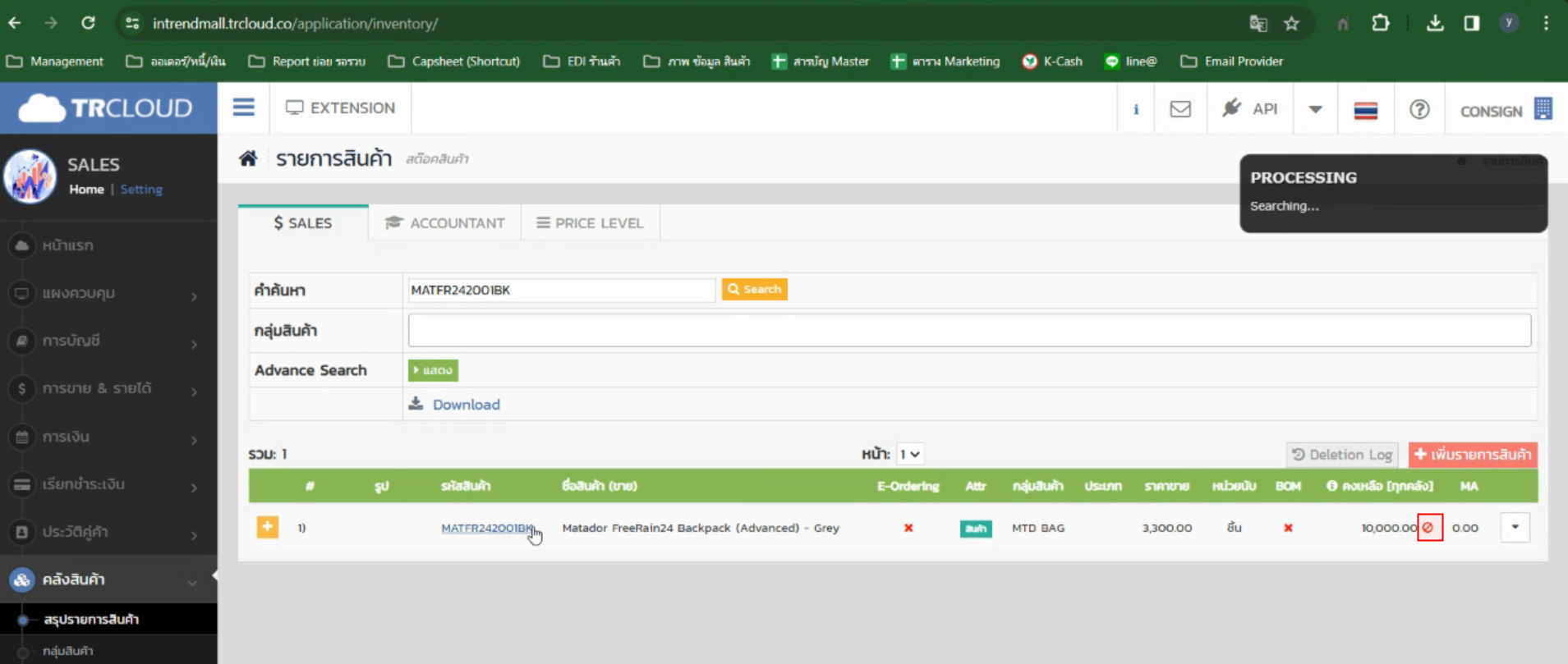The height and width of the screenshot is (664, 1568).
Task: Click the ราคาขาย price 3,300.00 cell
Action: 1166,528
